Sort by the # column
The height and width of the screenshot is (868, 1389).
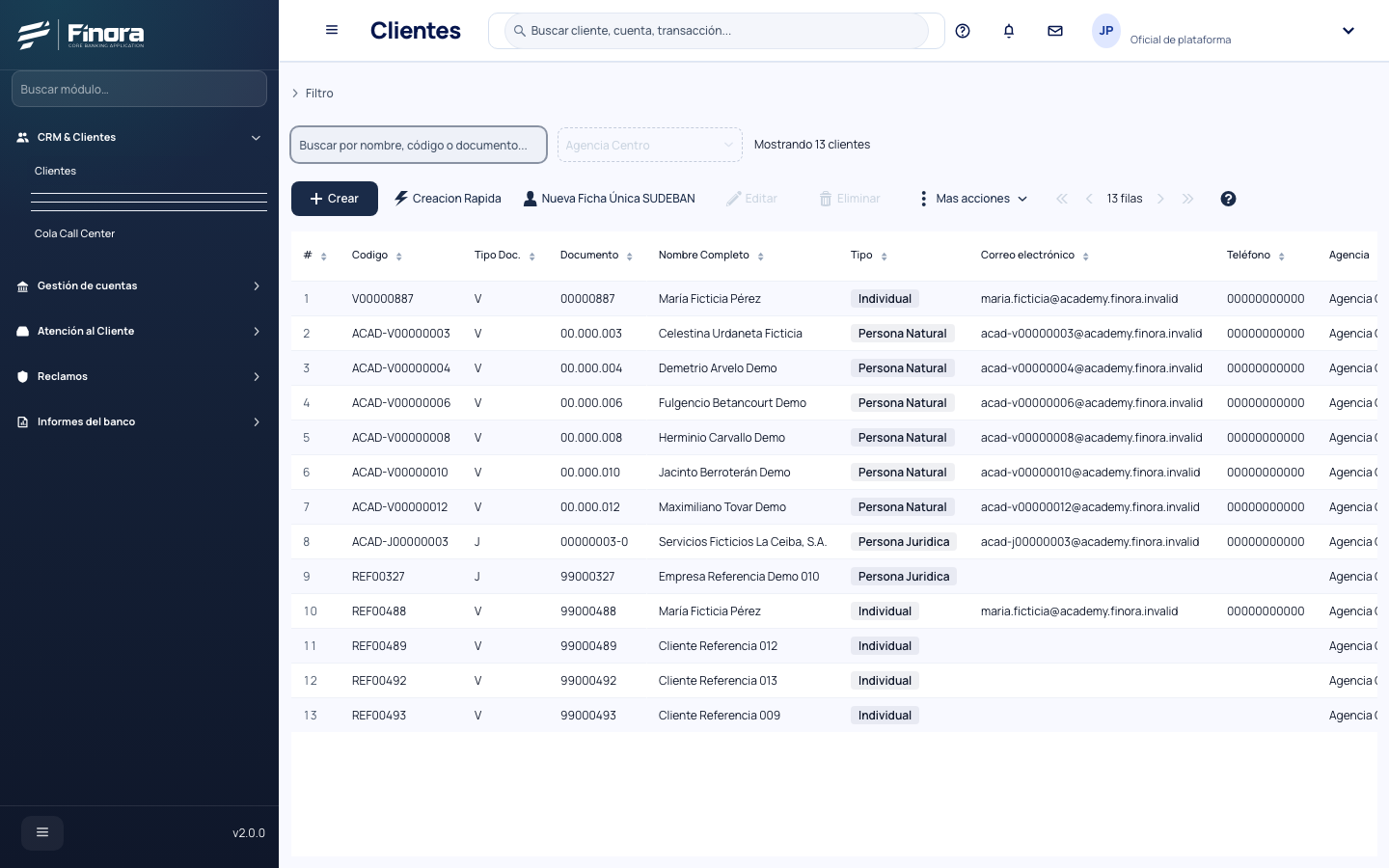(324, 257)
